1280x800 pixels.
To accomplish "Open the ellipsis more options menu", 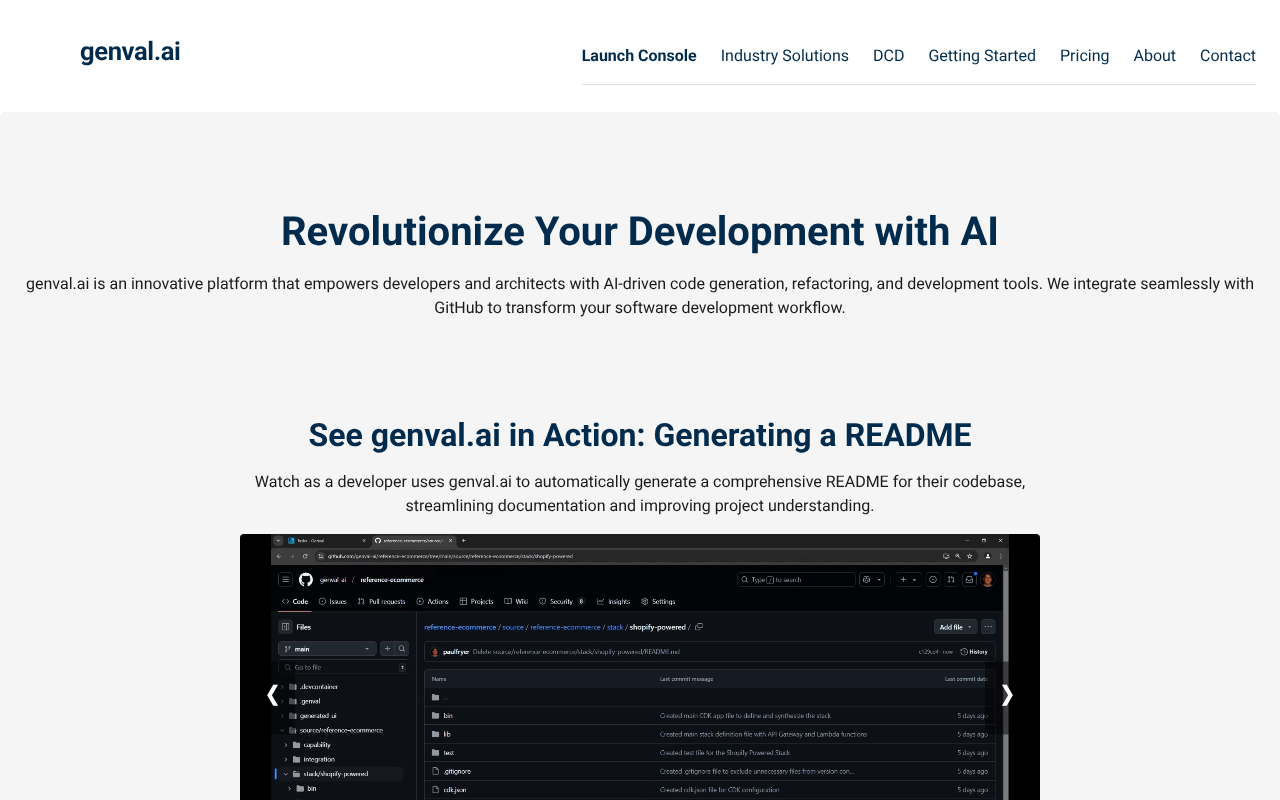I will click(x=987, y=626).
